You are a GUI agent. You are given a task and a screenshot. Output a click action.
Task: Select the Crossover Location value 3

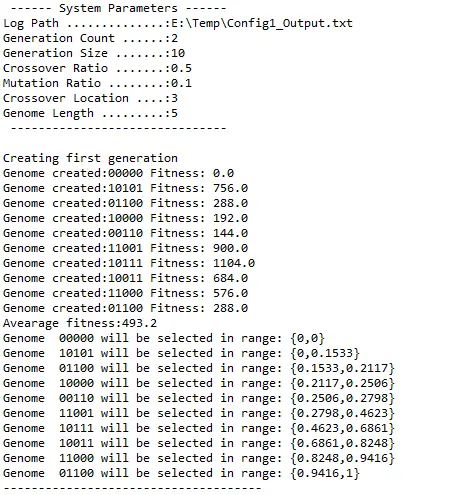pos(174,98)
